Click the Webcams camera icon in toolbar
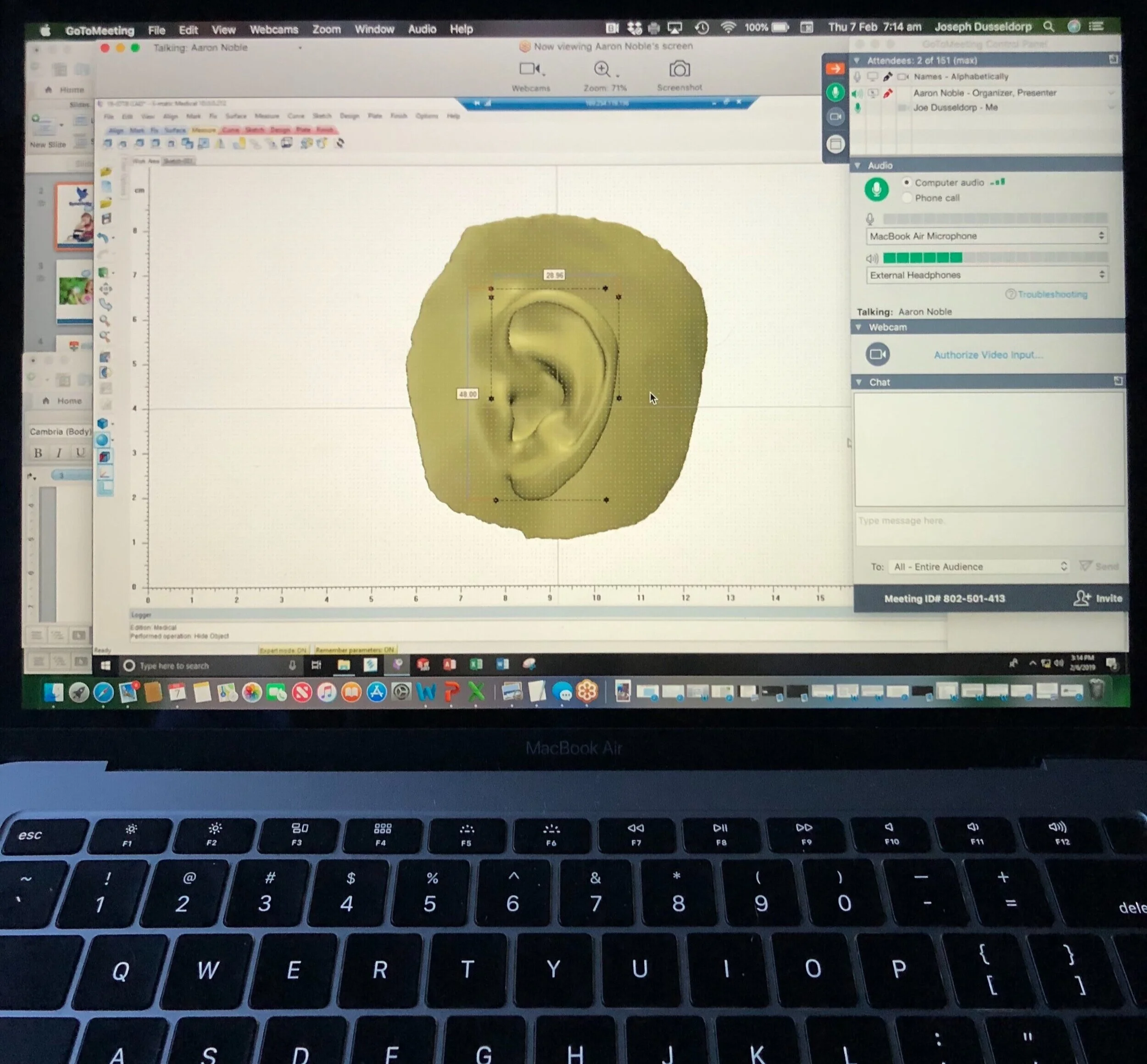 (x=529, y=69)
